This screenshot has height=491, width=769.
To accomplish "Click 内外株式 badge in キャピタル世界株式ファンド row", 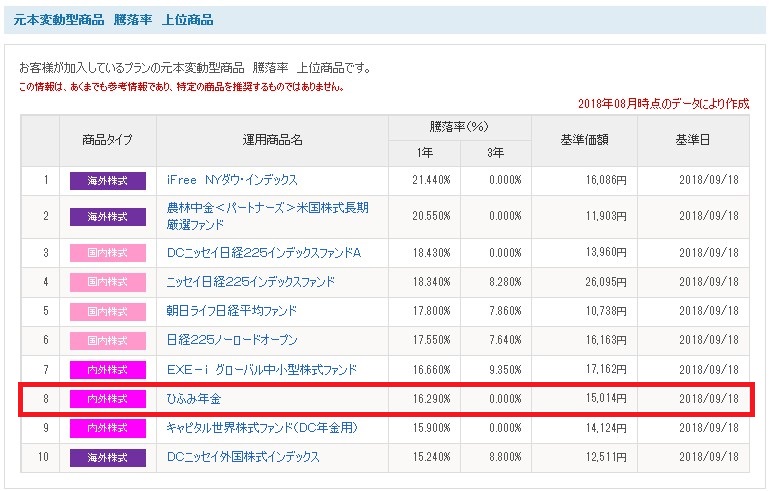I will pos(108,428).
